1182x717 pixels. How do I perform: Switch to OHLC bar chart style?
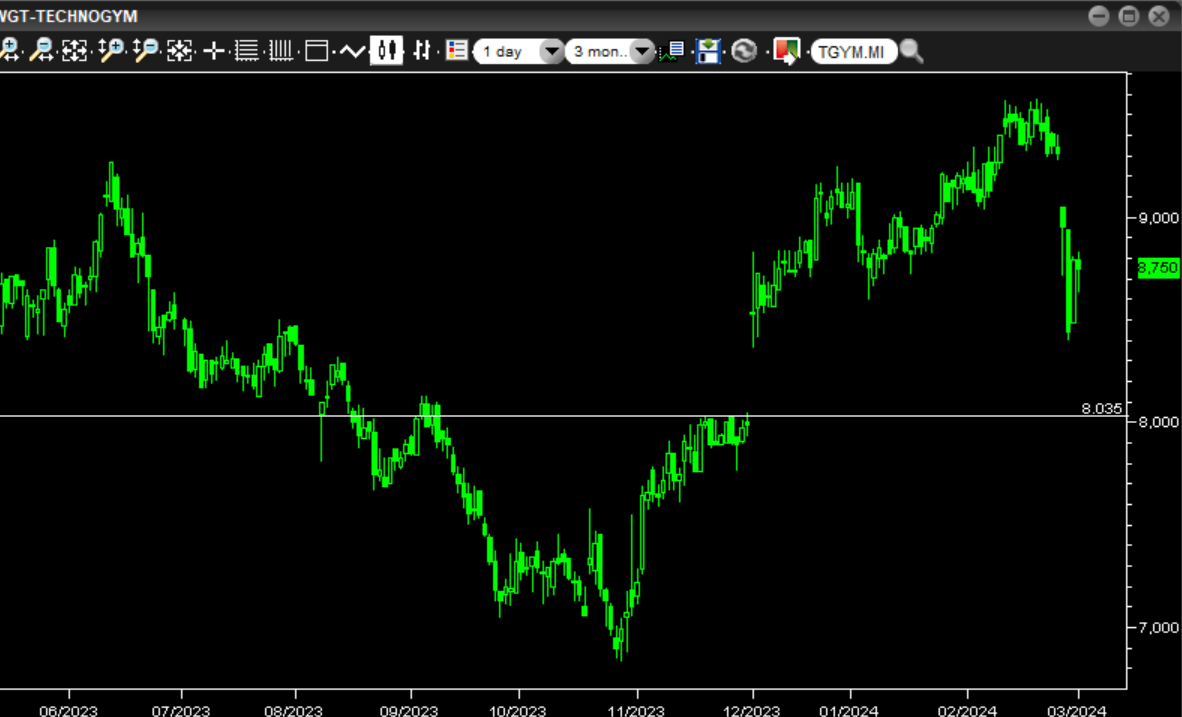click(x=422, y=51)
